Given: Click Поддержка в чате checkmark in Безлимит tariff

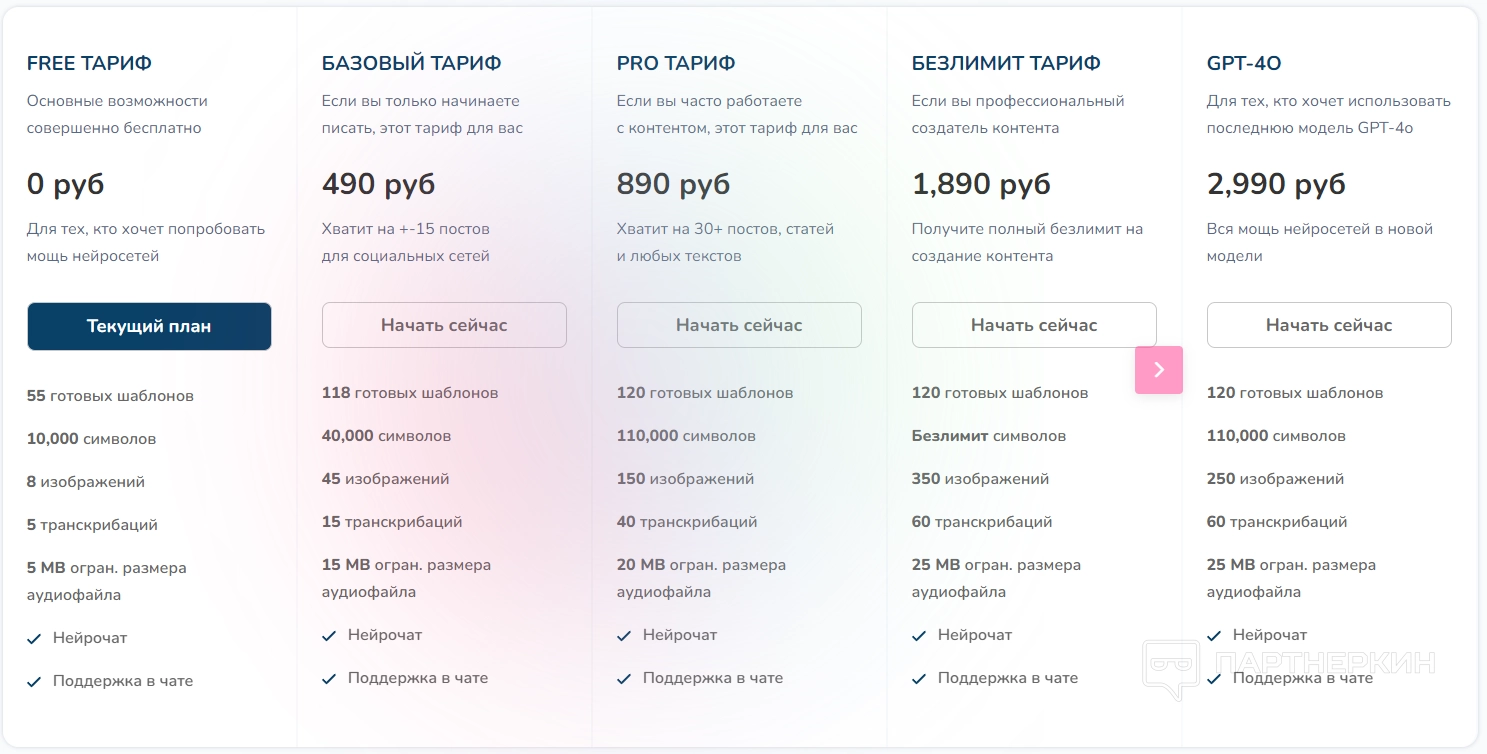Looking at the screenshot, I should pyautogui.click(x=919, y=678).
